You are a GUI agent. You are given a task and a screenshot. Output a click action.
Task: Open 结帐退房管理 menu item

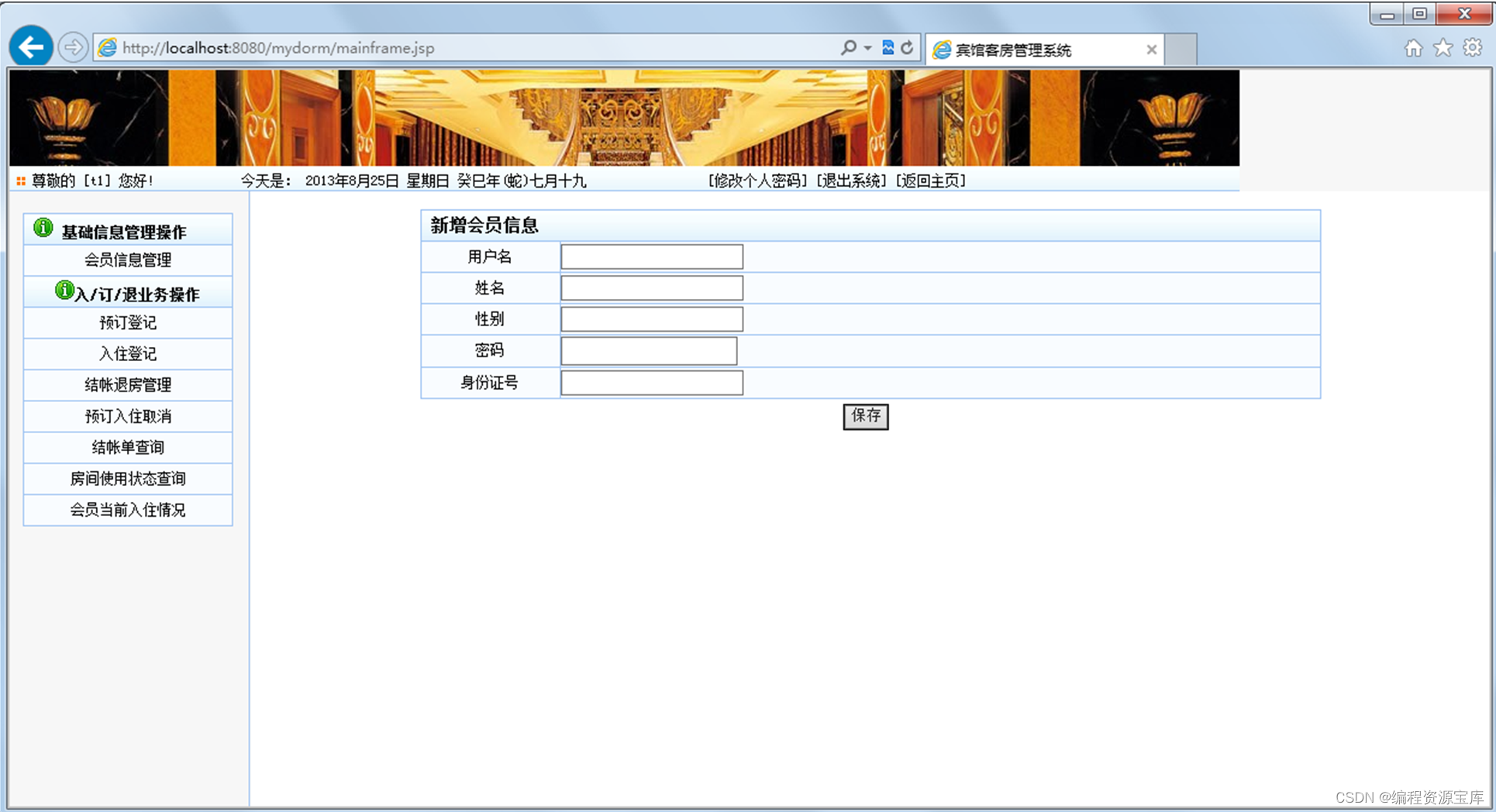[128, 385]
